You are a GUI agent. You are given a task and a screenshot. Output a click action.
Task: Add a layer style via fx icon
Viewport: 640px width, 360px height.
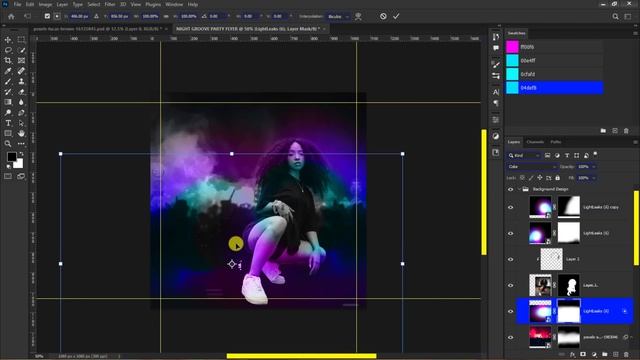pyautogui.click(x=572, y=355)
